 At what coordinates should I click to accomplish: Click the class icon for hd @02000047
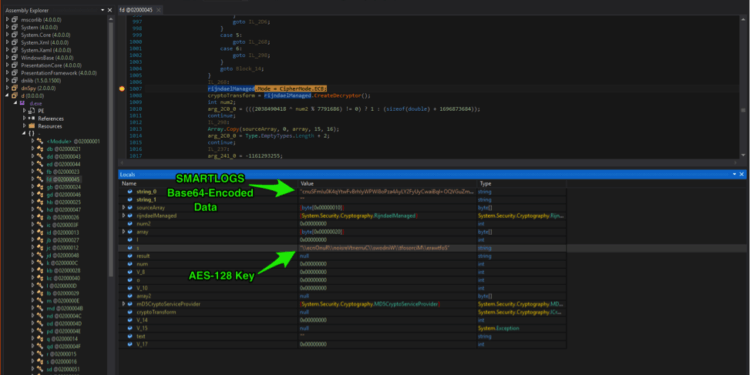[41, 210]
